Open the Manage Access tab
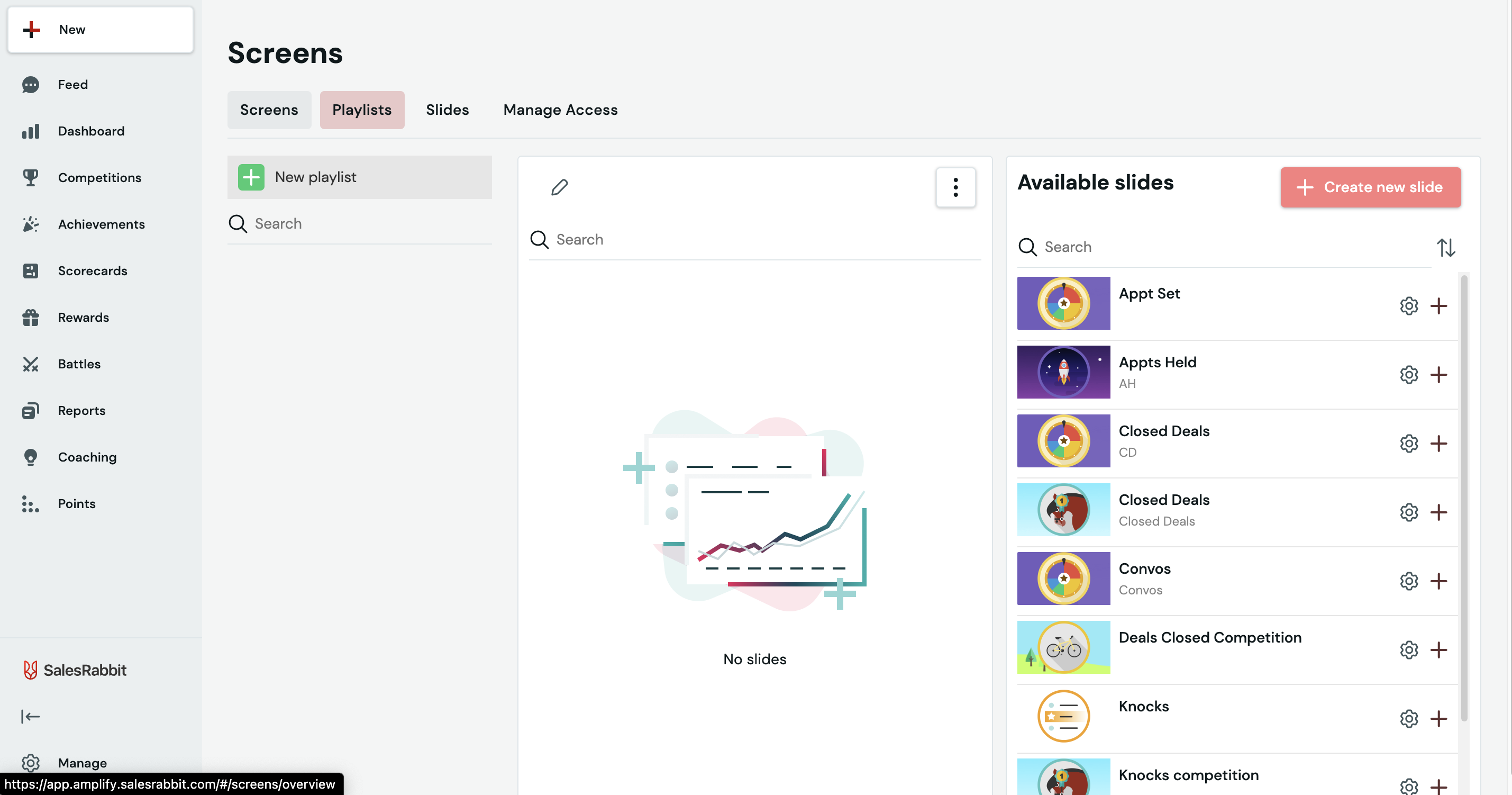The height and width of the screenshot is (795, 1512). coord(560,110)
